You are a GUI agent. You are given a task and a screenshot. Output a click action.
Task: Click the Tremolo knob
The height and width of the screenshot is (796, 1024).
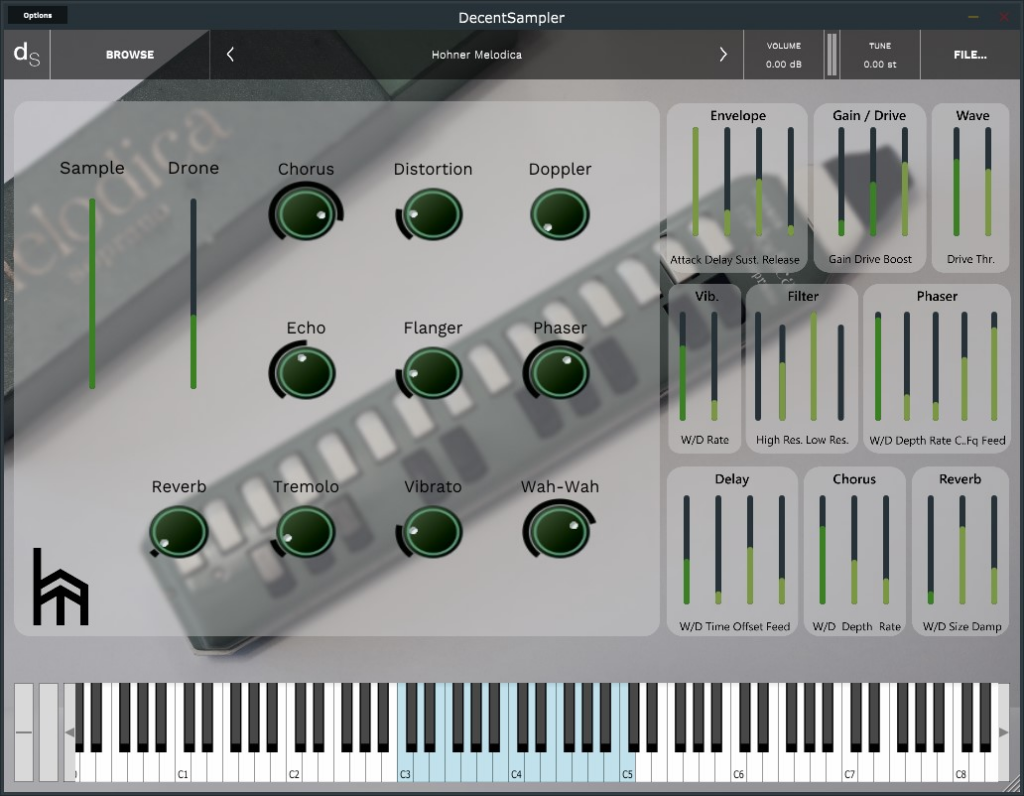[306, 532]
